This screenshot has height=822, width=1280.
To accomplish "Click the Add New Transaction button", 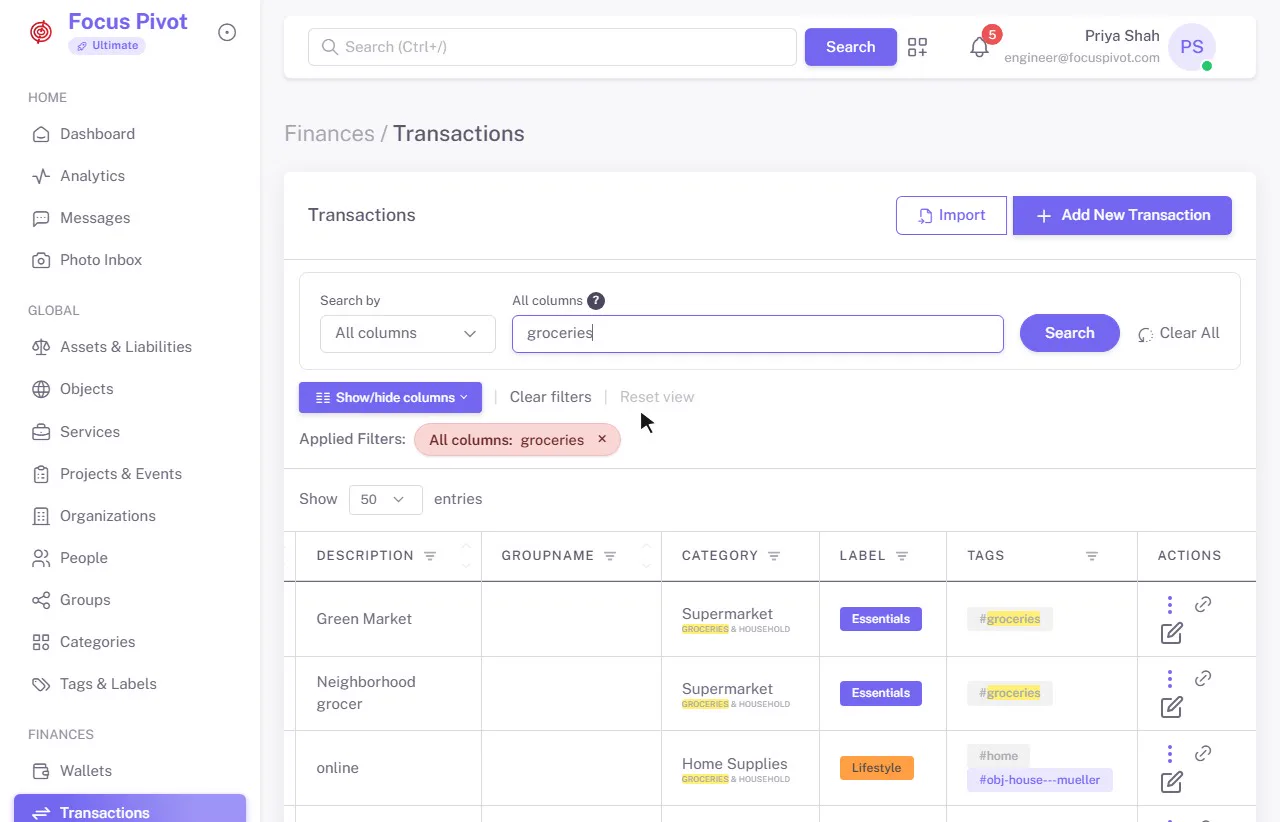I will (x=1122, y=216).
